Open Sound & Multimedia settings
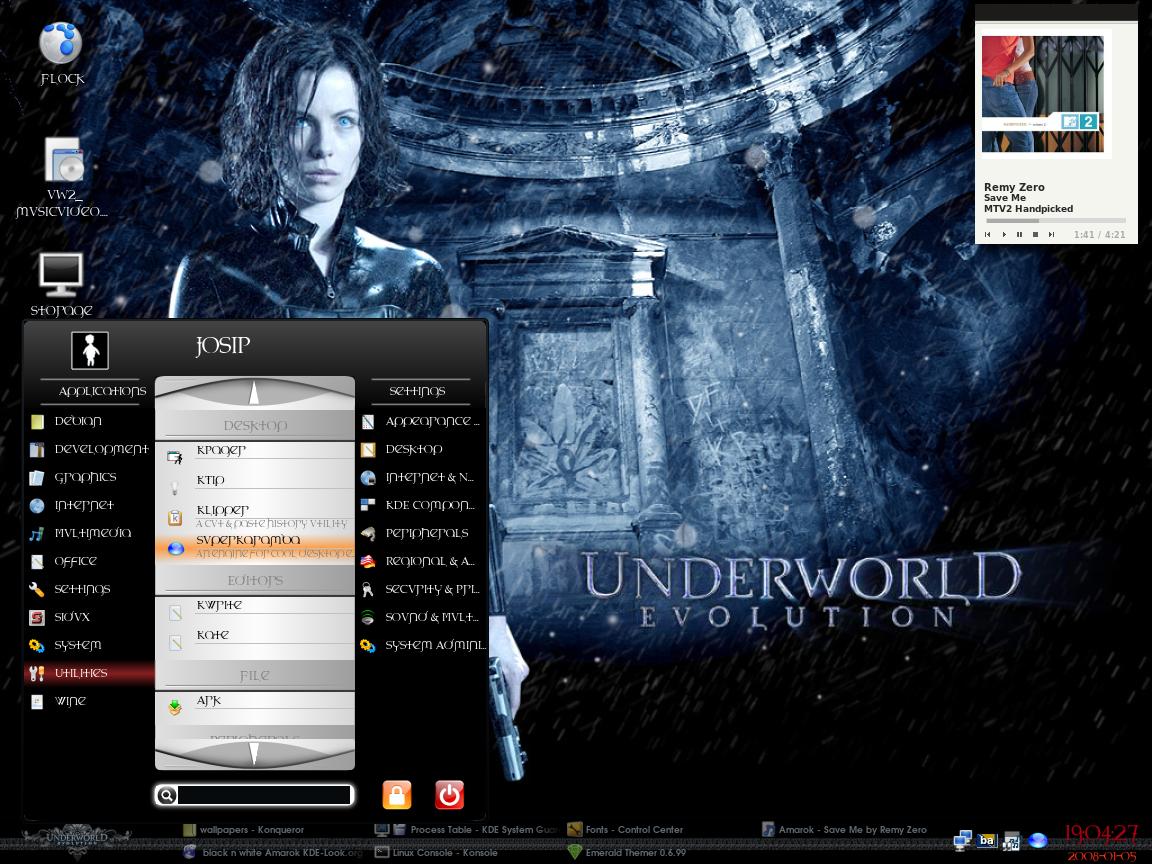The image size is (1152, 864). 423,616
